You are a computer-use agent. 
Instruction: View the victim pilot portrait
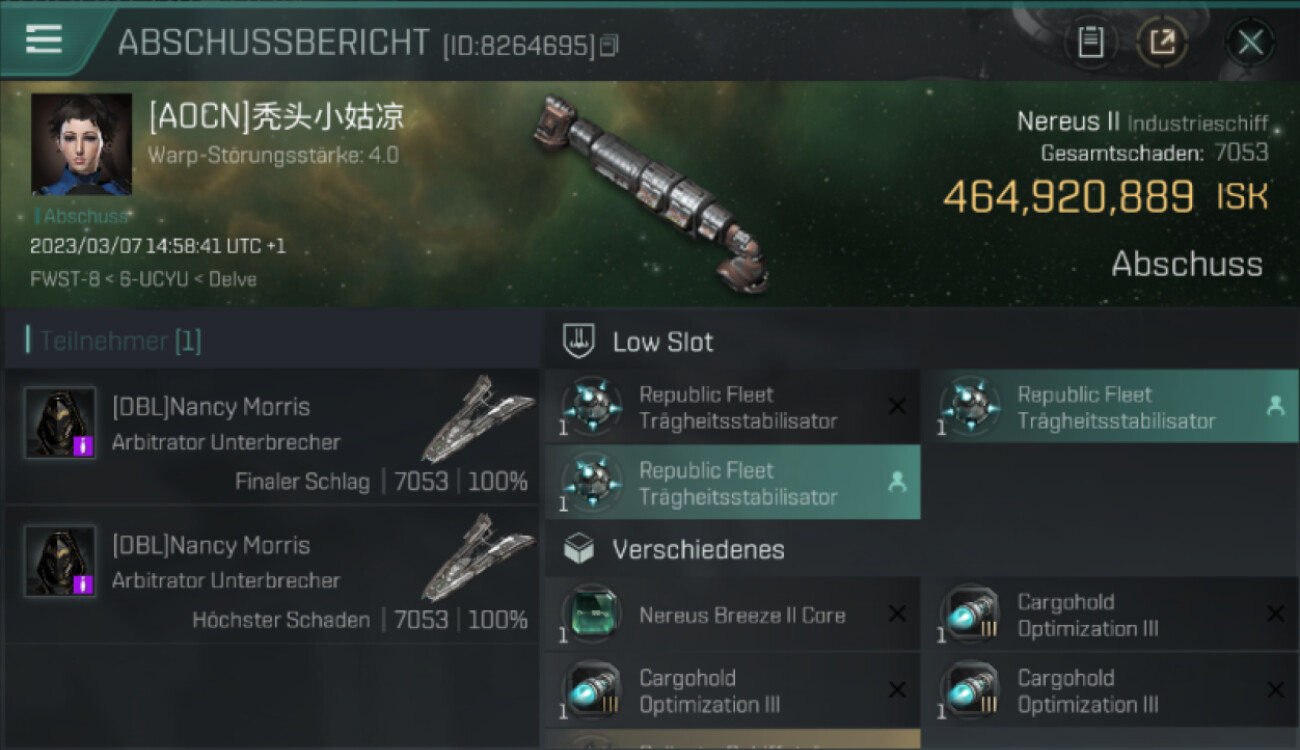81,144
